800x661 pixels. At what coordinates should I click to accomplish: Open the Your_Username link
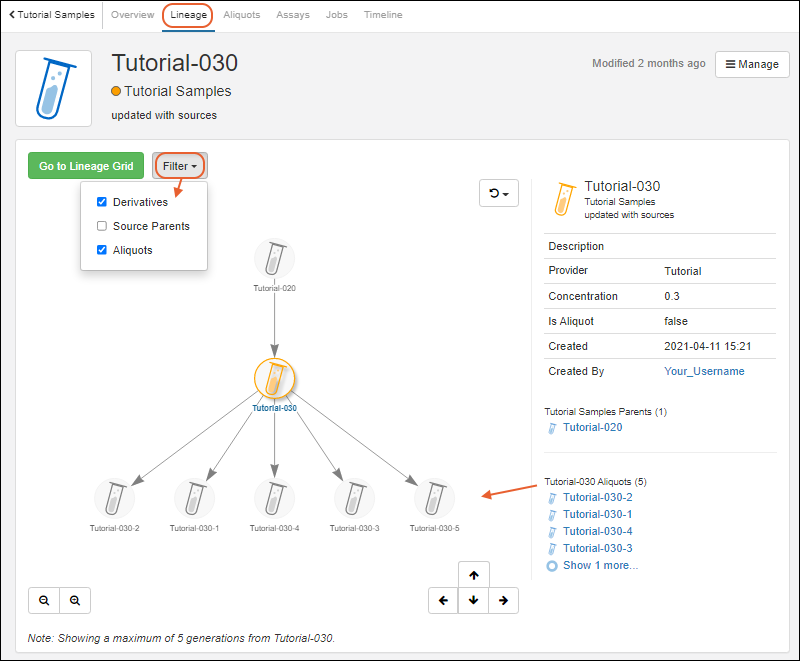click(x=704, y=371)
